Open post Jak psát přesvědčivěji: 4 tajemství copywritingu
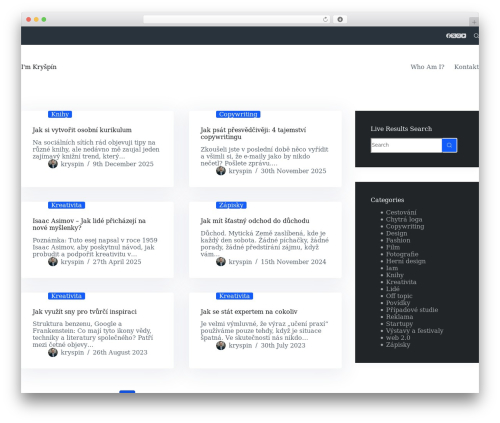Viewport: 500px width, 423px height. tap(253, 133)
